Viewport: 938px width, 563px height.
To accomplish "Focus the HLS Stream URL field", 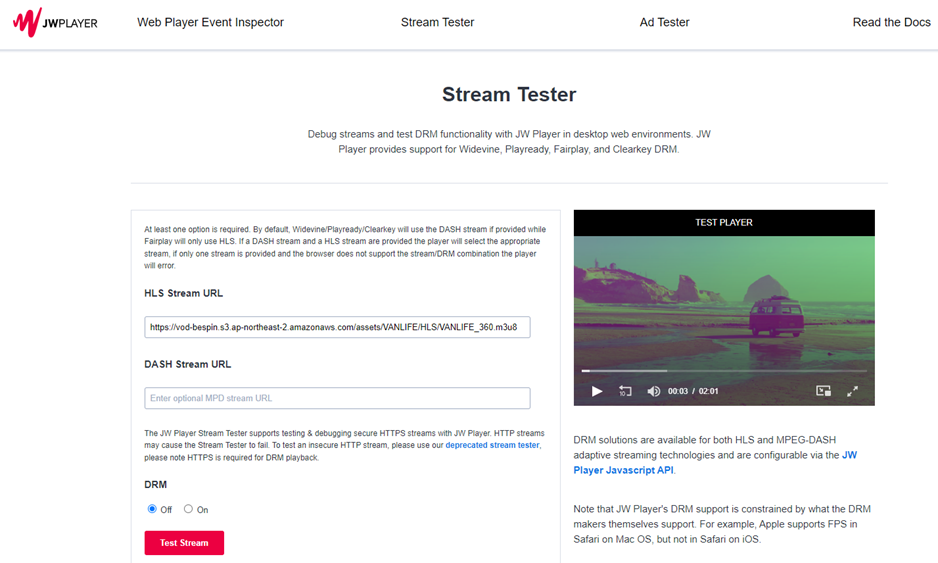I will pyautogui.click(x=337, y=327).
